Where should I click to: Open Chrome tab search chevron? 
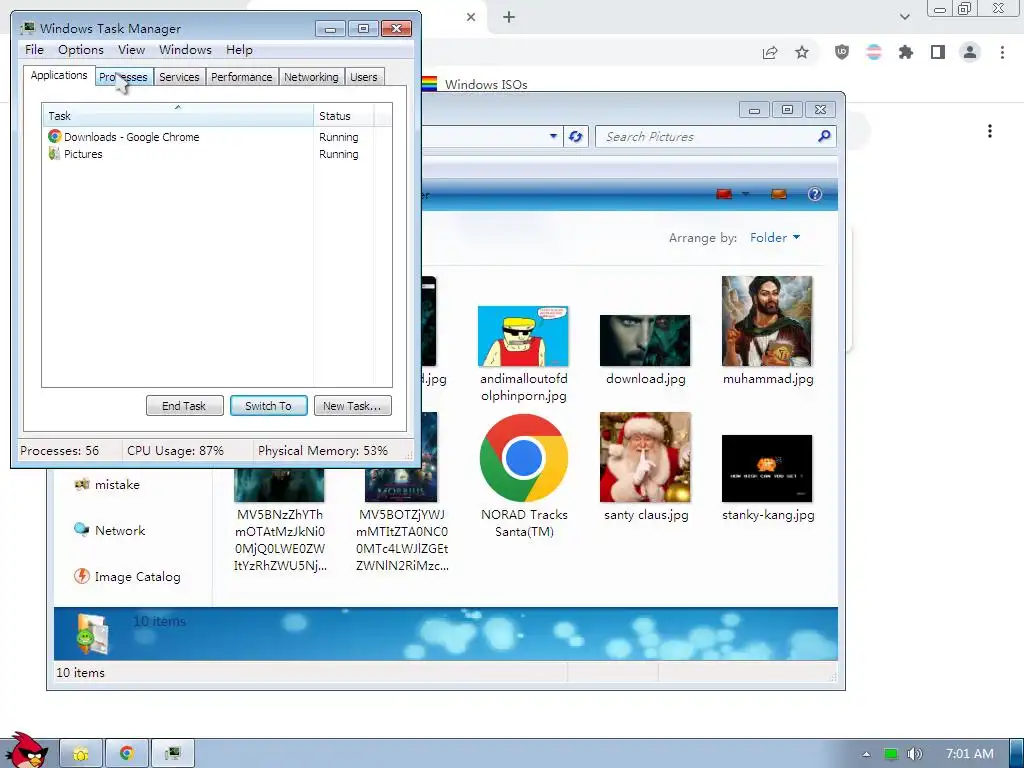click(904, 17)
